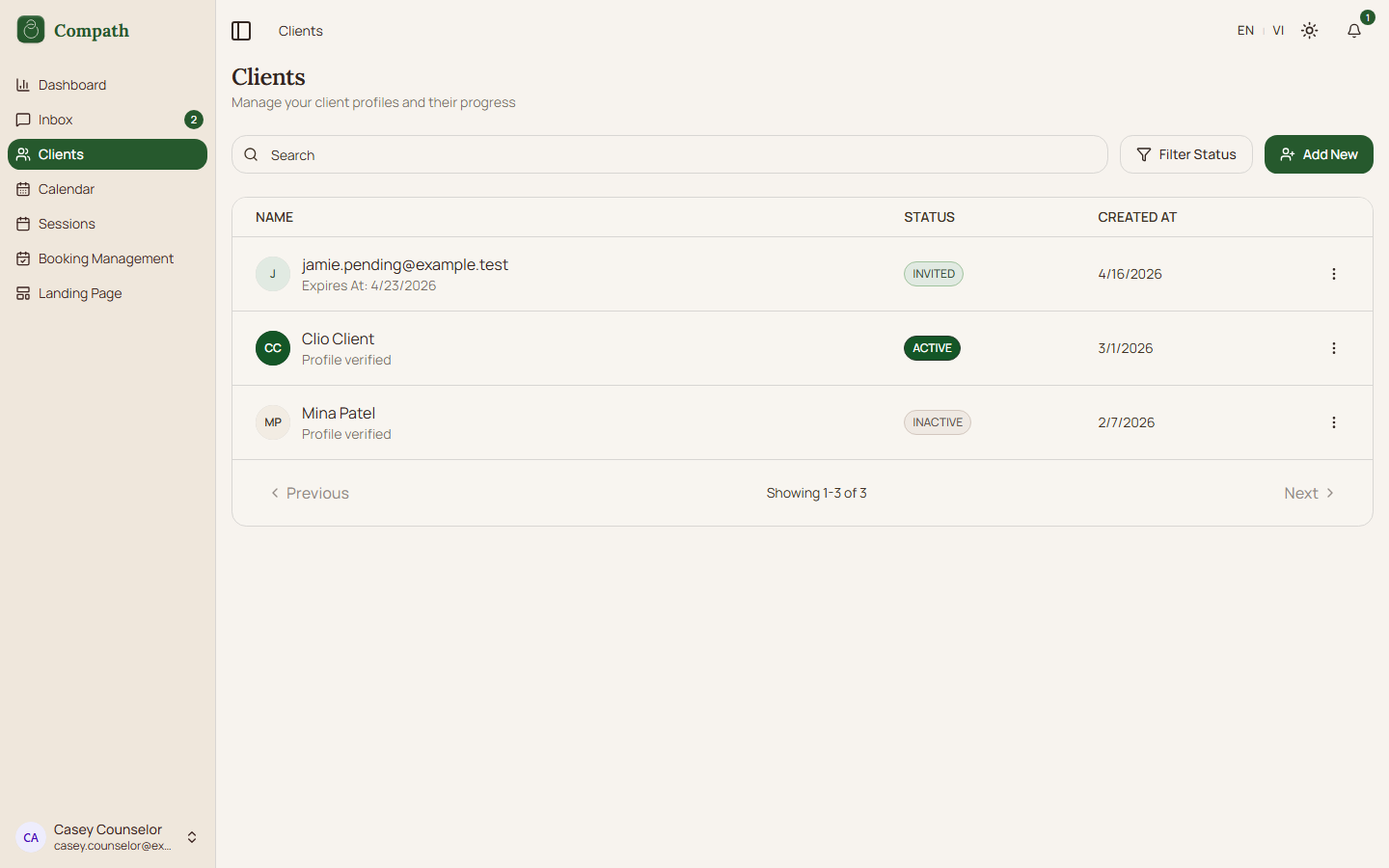Image resolution: width=1389 pixels, height=868 pixels.
Task: Click the STATUS column header
Action: 929,217
